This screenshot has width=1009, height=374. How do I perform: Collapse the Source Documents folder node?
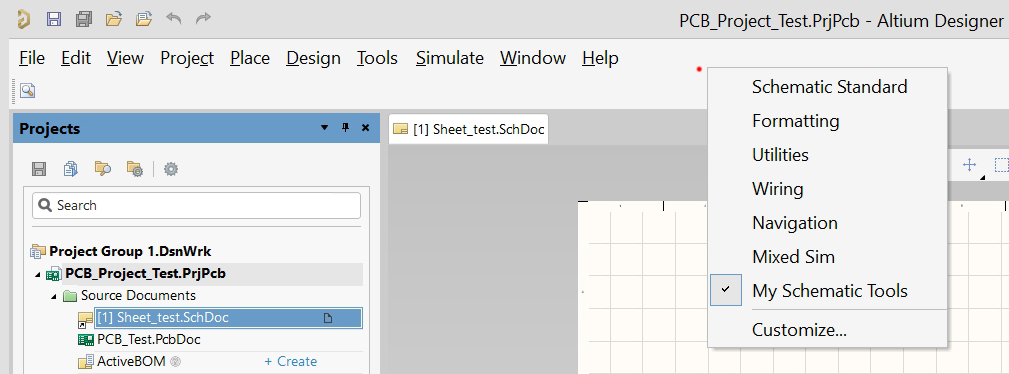[53, 297]
